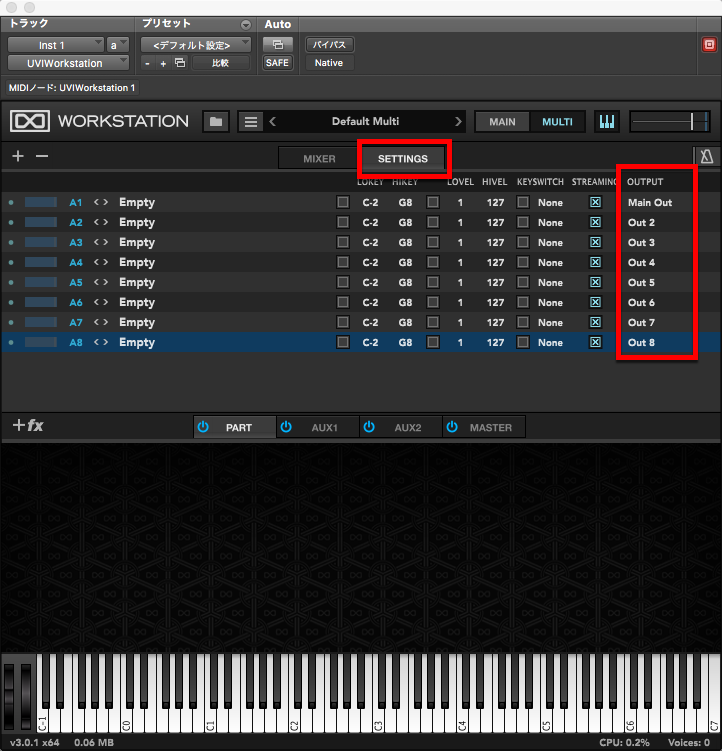Select the Default Multi preset name

pyautogui.click(x=365, y=121)
